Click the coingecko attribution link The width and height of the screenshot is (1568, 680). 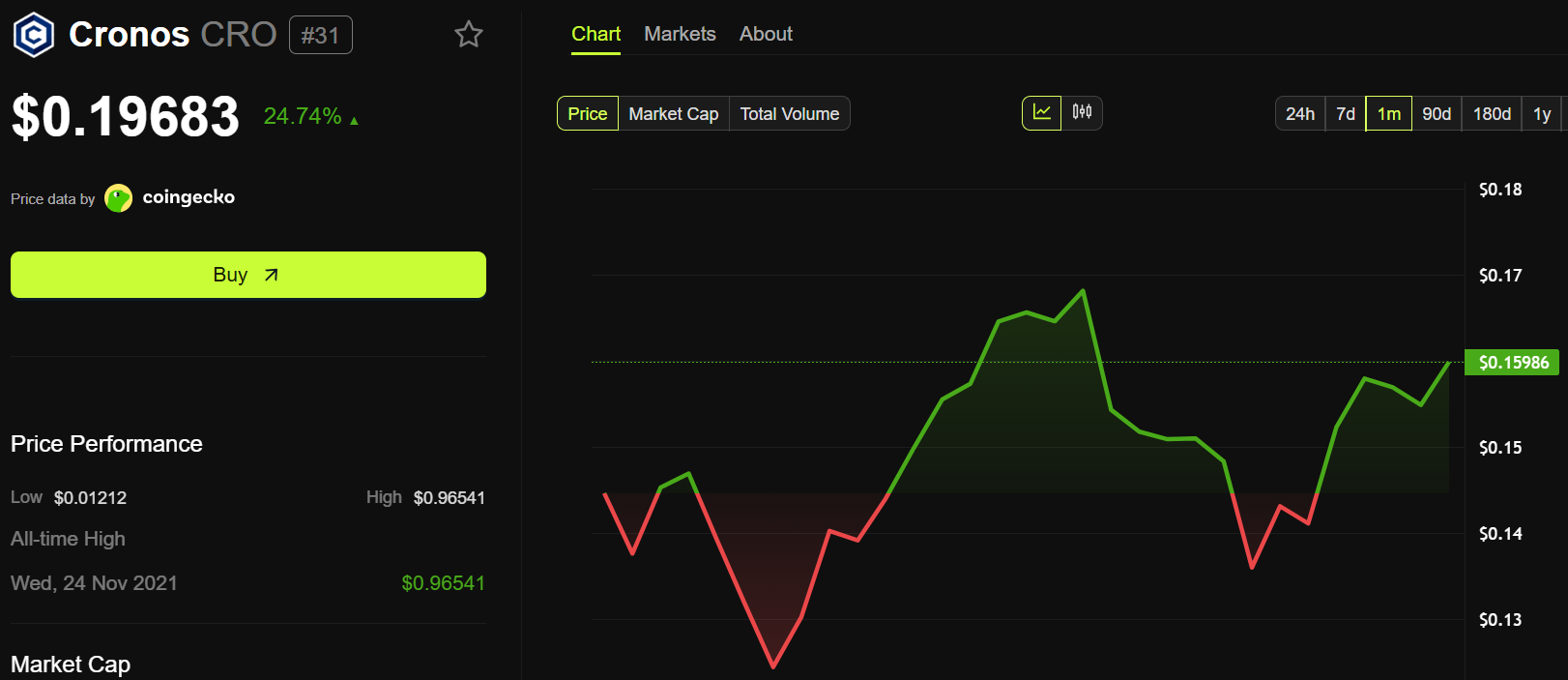tap(190, 197)
